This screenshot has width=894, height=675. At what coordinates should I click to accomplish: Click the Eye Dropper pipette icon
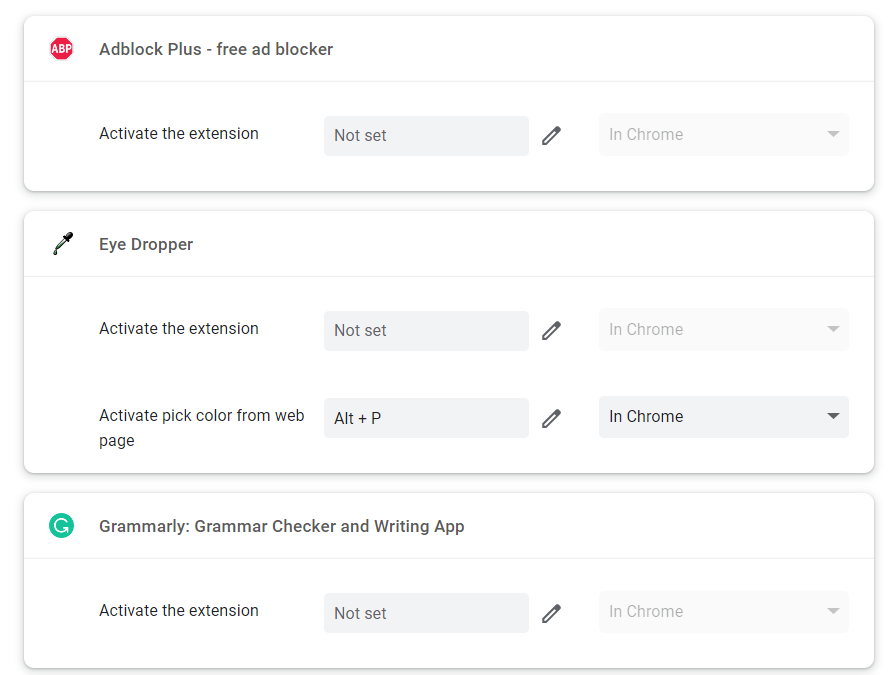click(x=63, y=243)
